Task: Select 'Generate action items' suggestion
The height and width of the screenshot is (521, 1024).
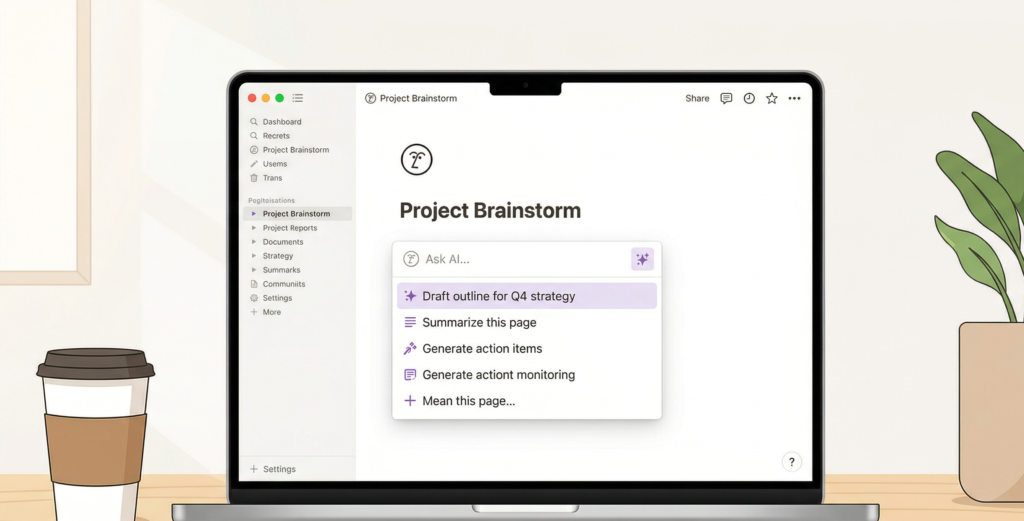Action: [x=482, y=348]
